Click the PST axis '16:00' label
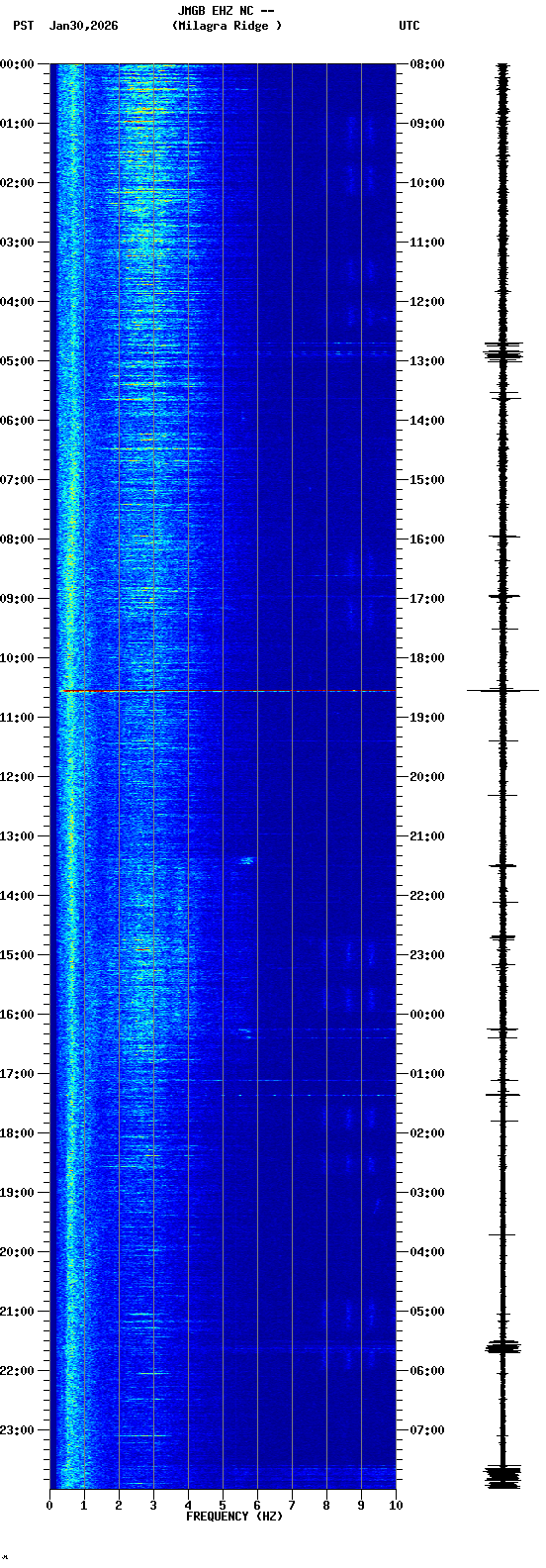The height and width of the screenshot is (1568, 546). (17, 1015)
